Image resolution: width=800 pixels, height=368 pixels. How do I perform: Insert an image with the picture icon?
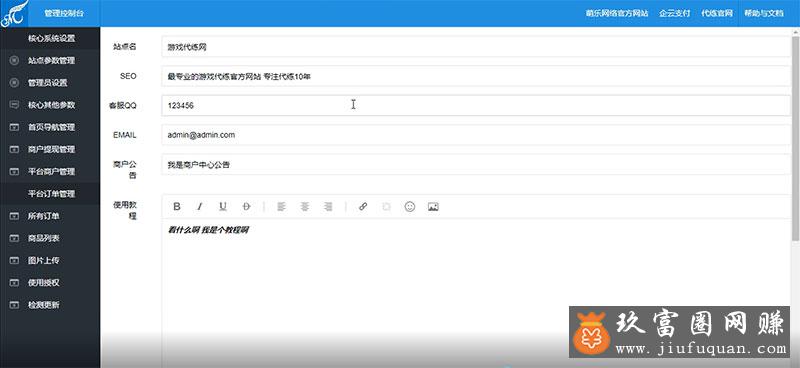point(433,207)
